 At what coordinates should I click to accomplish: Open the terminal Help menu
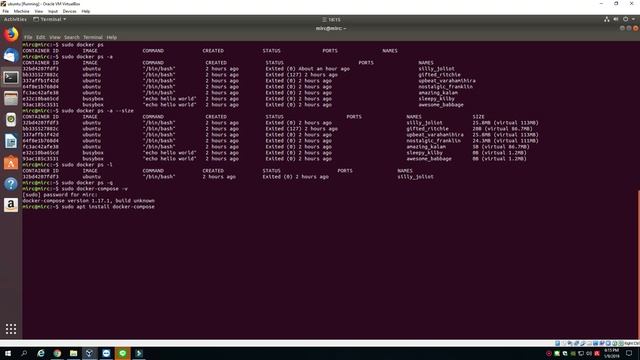[x=111, y=37]
